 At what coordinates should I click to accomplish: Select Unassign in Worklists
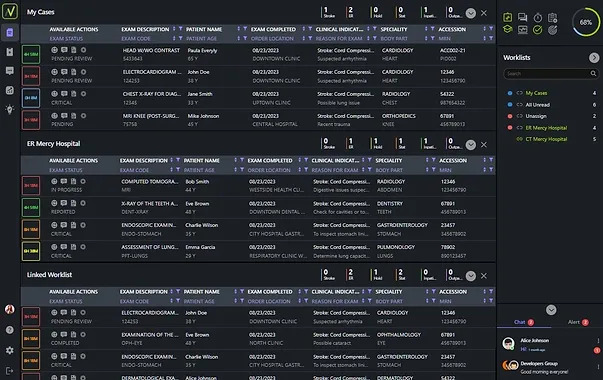tap(536, 116)
